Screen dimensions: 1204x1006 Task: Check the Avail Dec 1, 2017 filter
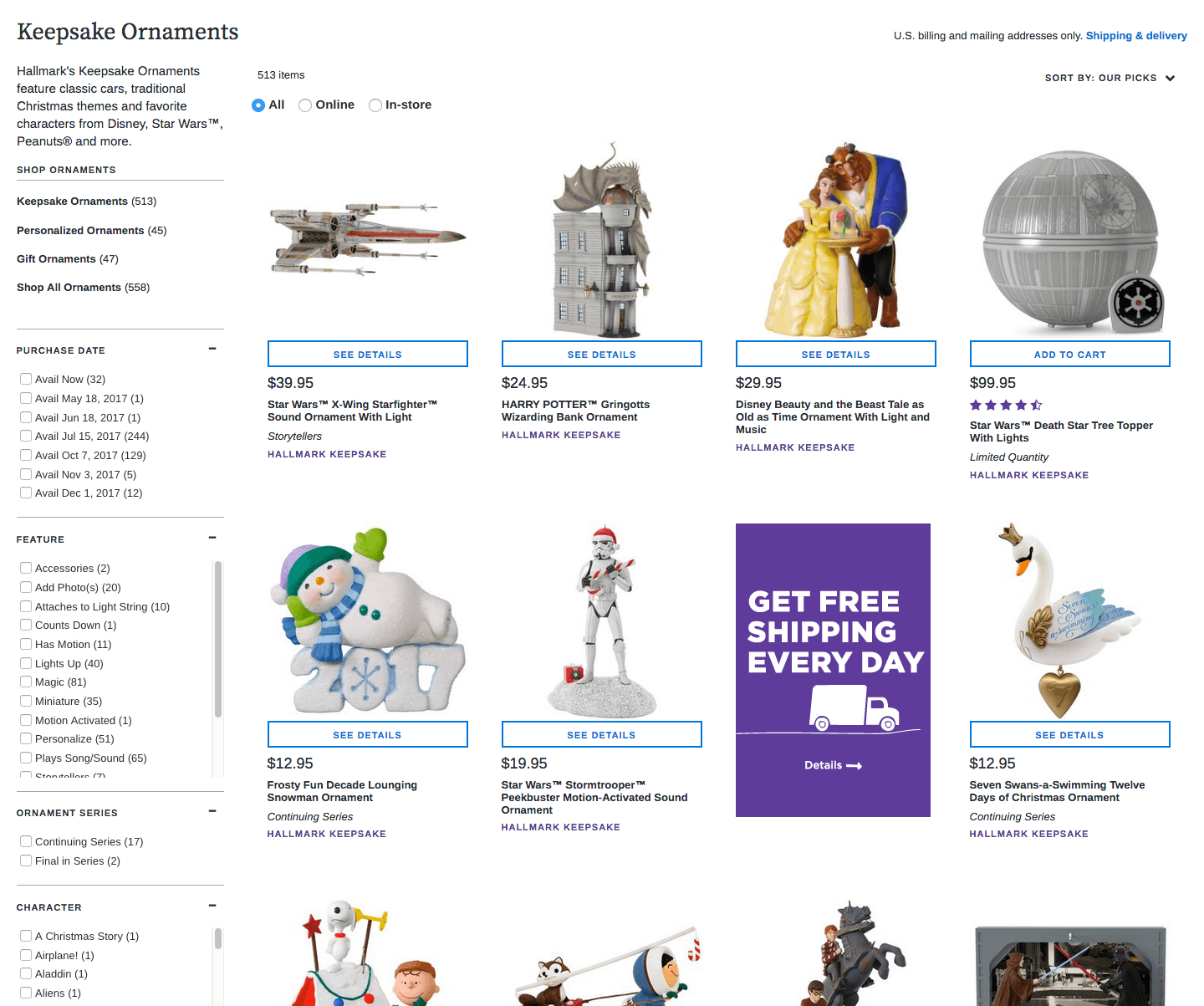coord(26,493)
